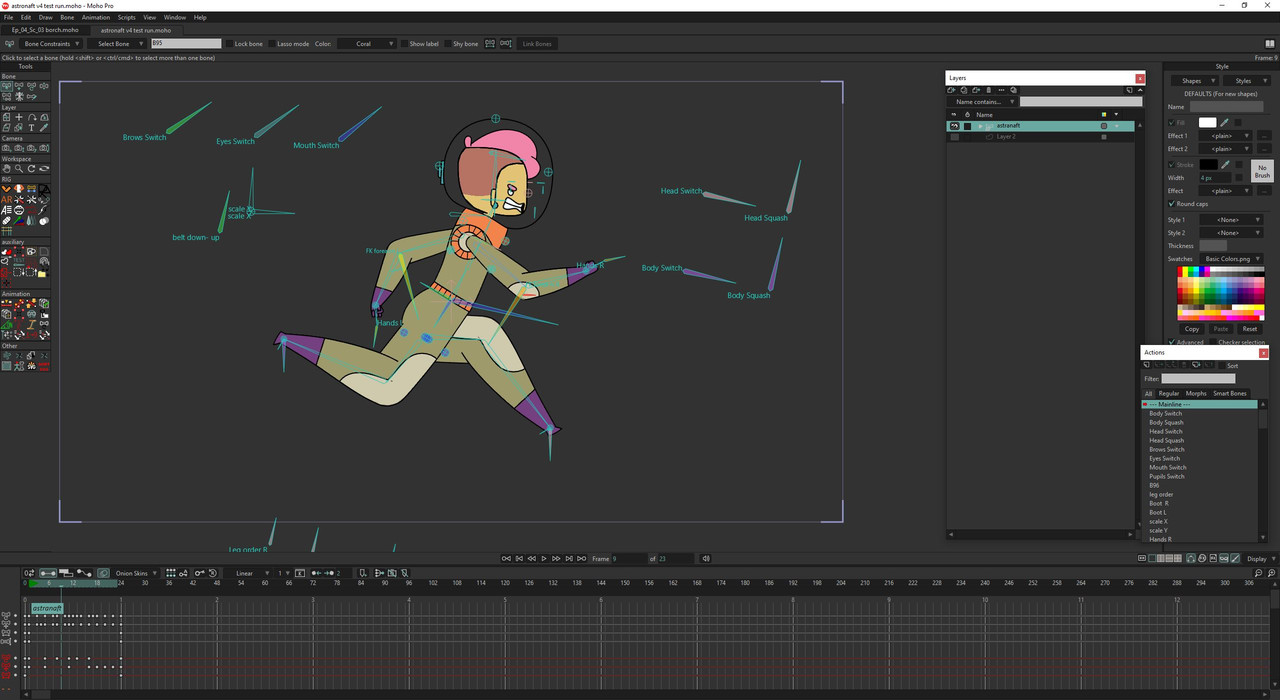Select the Zoom Workspace magnifier tool
Screen dimensions: 1280x700
tap(19, 168)
